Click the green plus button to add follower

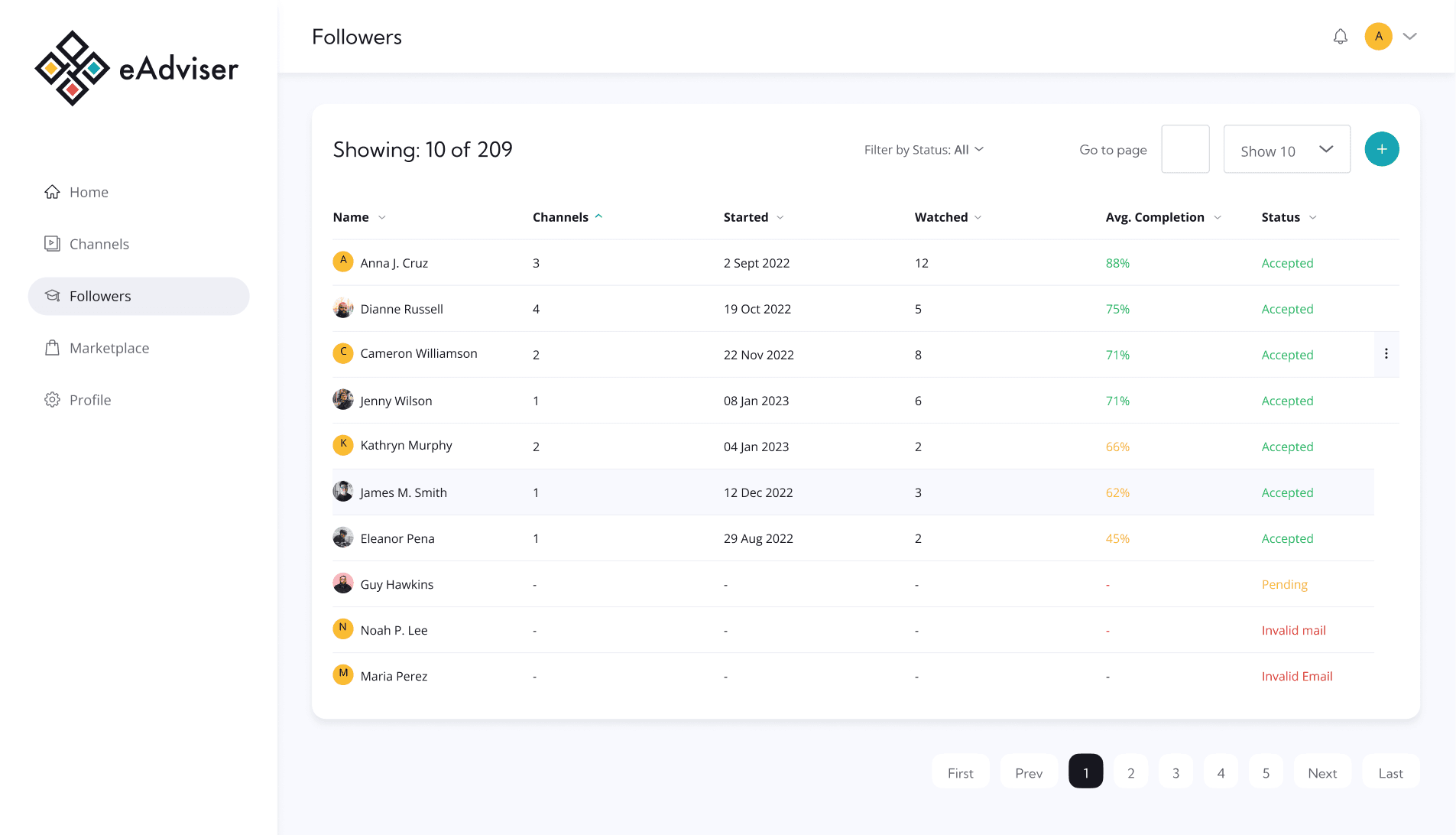click(x=1381, y=148)
